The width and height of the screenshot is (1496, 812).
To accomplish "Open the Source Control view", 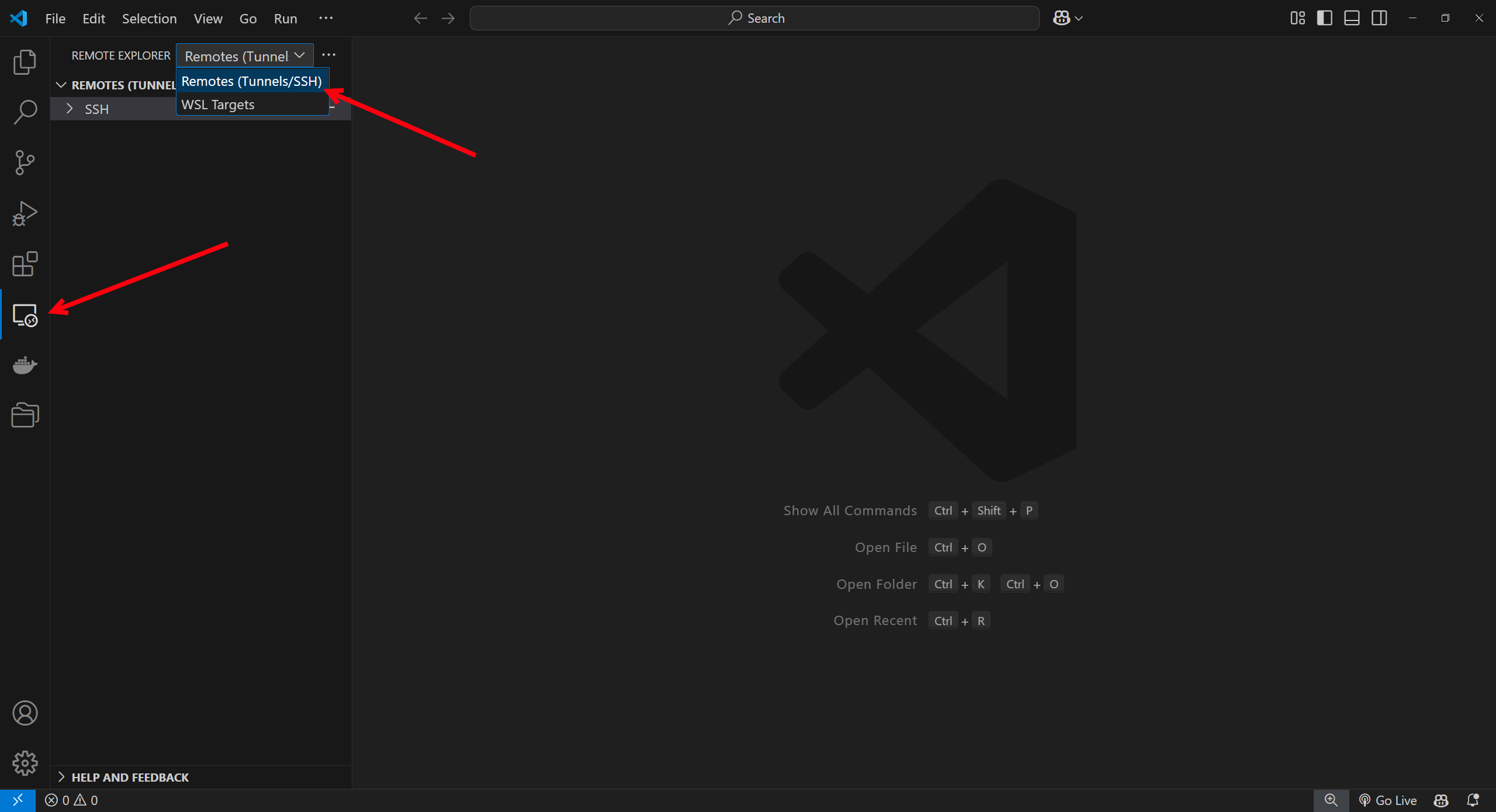I will click(25, 163).
